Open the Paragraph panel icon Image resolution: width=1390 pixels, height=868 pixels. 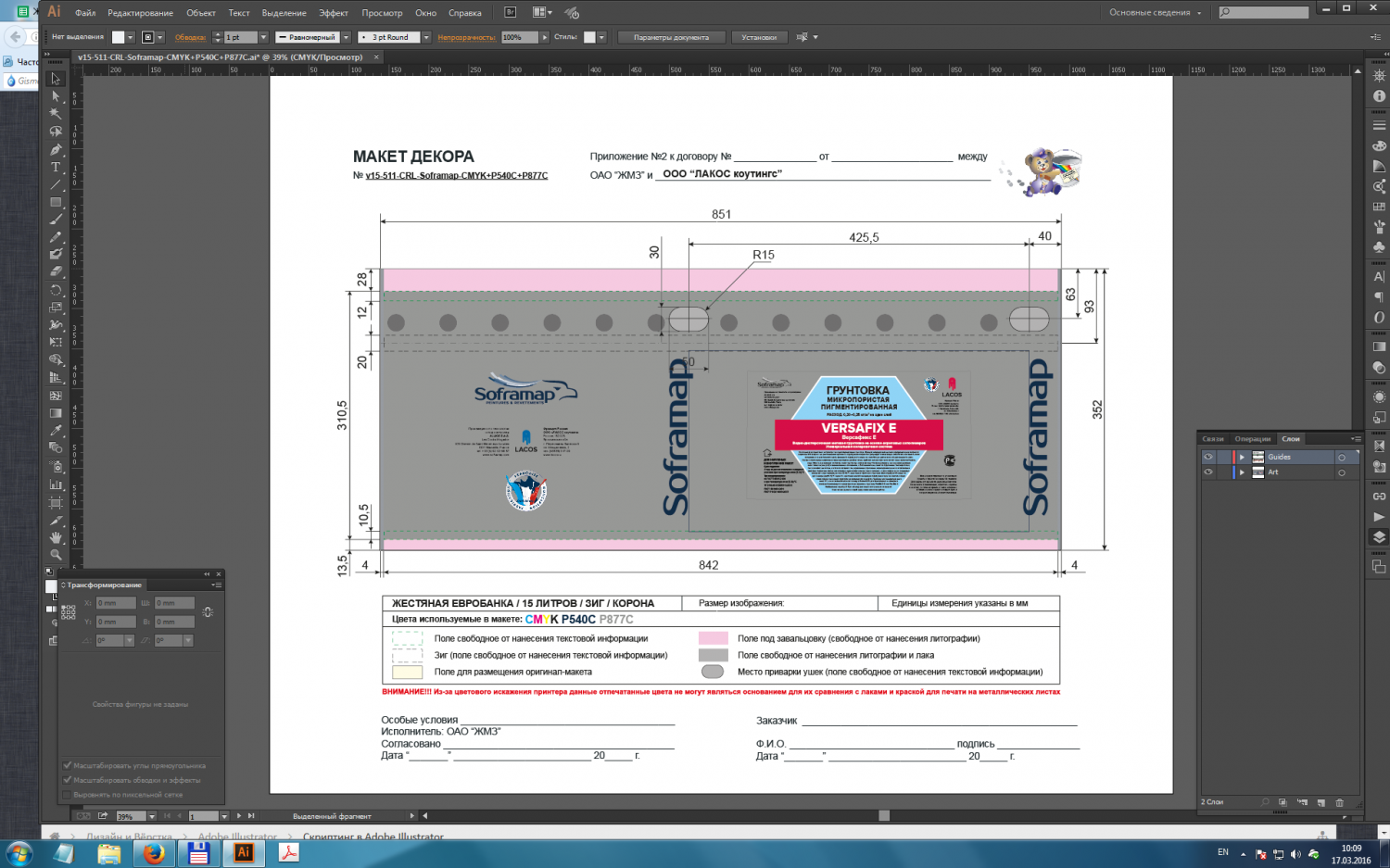point(1379,296)
